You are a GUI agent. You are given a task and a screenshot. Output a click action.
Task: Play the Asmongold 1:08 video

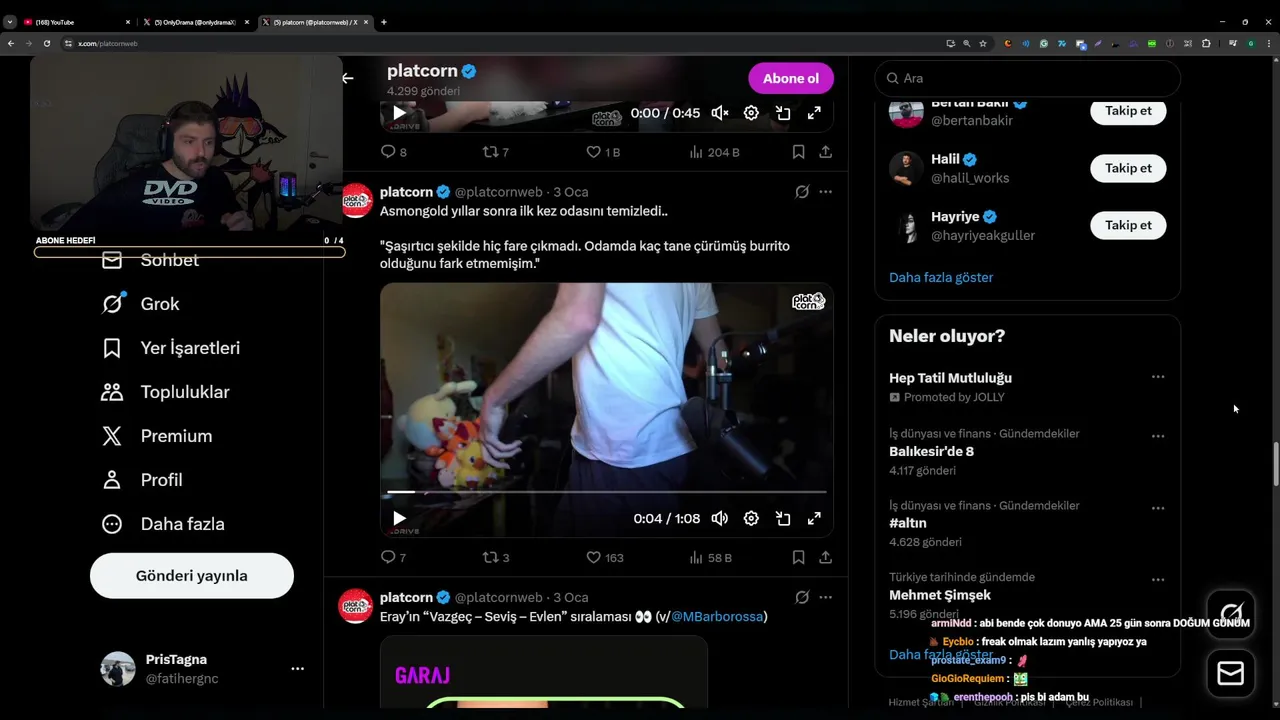pos(399,518)
